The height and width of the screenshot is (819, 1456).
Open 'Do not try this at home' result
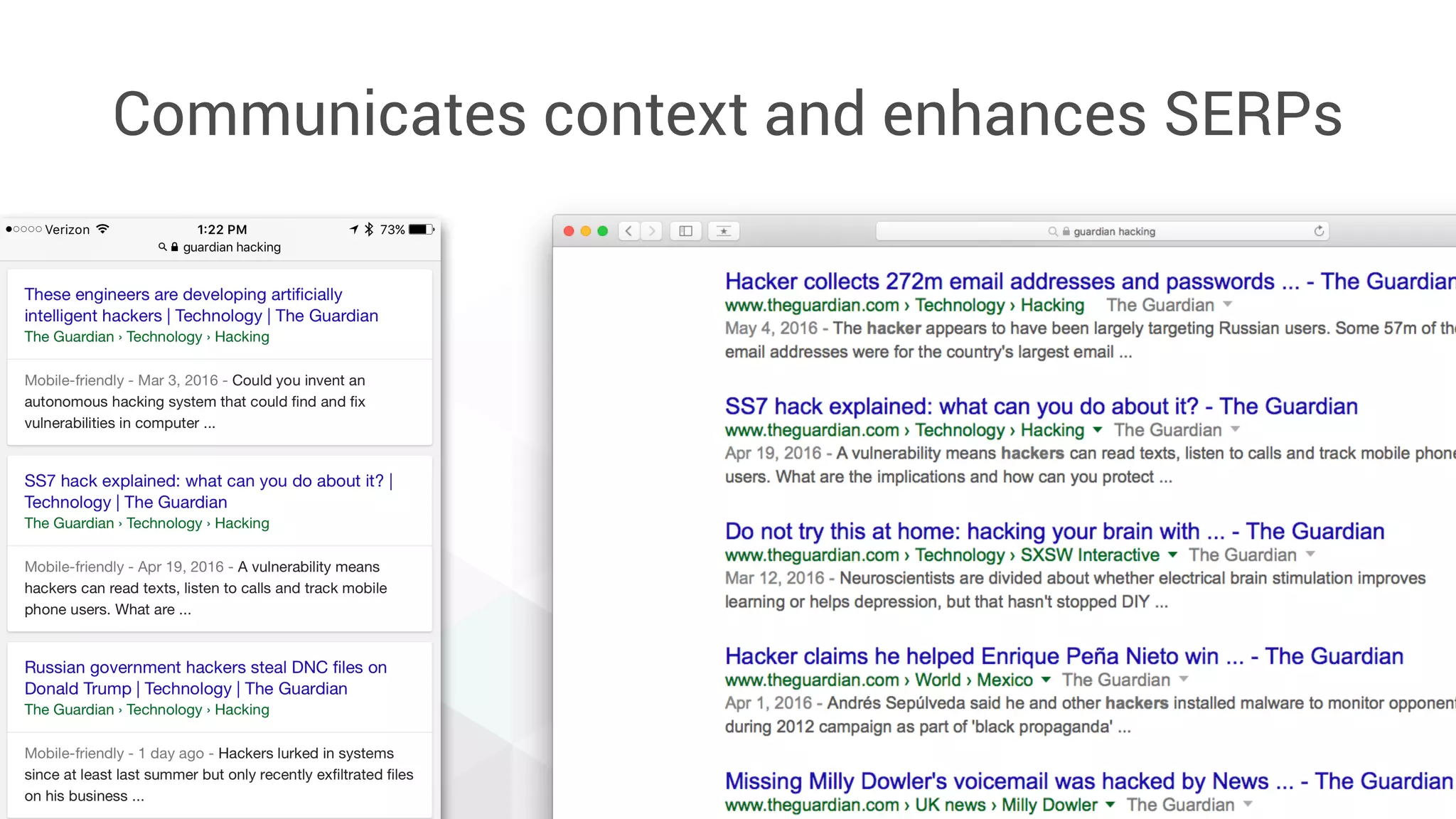click(x=1055, y=532)
